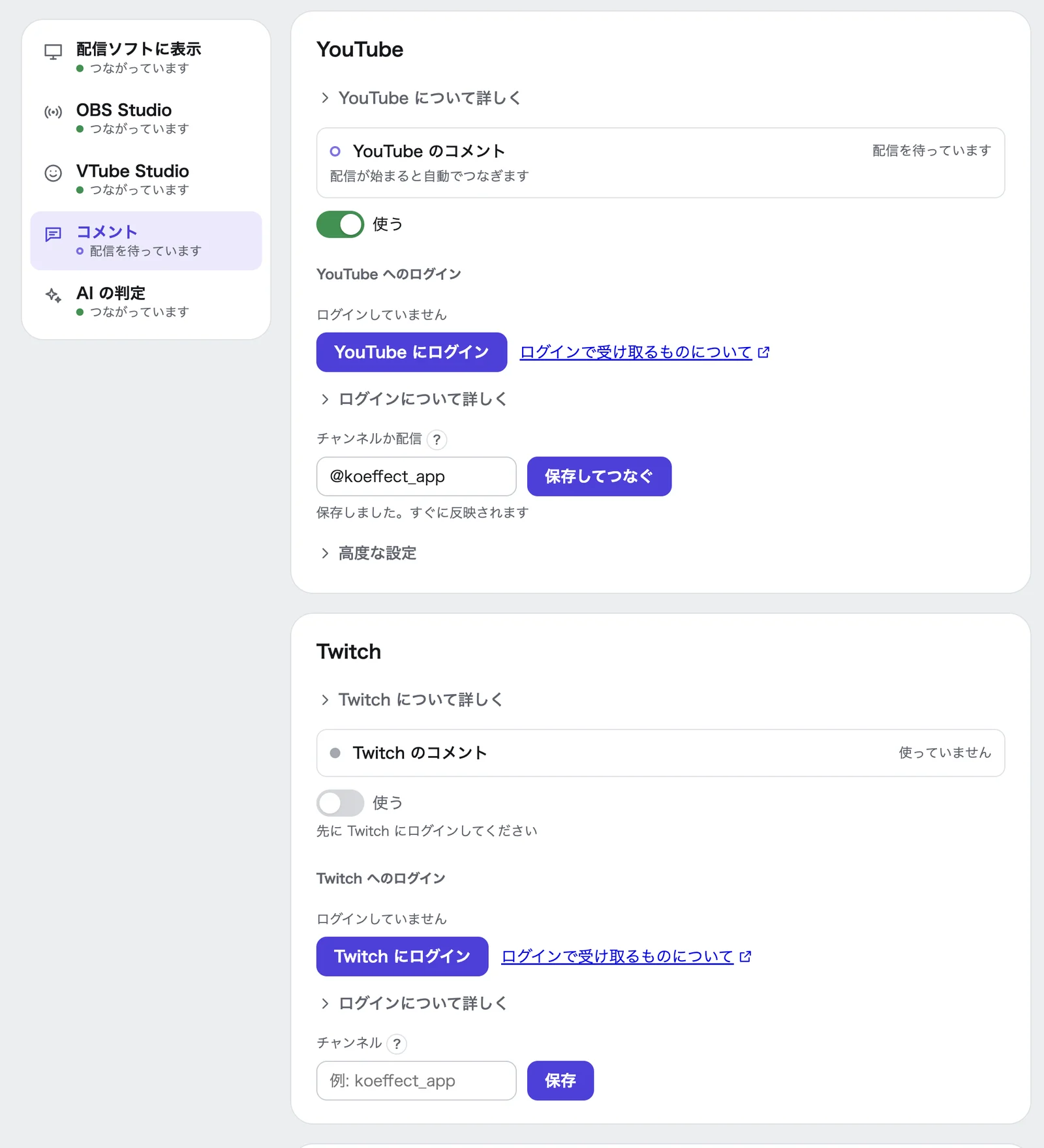This screenshot has width=1044, height=1148.
Task: Click the gray status dot beside Twitch のコメント
Action: coord(335,753)
